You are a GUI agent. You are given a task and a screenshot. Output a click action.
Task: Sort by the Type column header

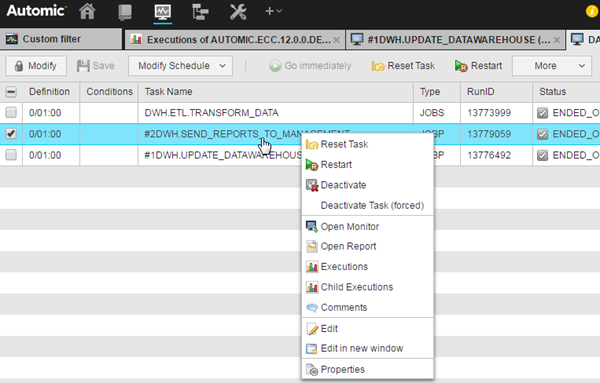[437, 92]
